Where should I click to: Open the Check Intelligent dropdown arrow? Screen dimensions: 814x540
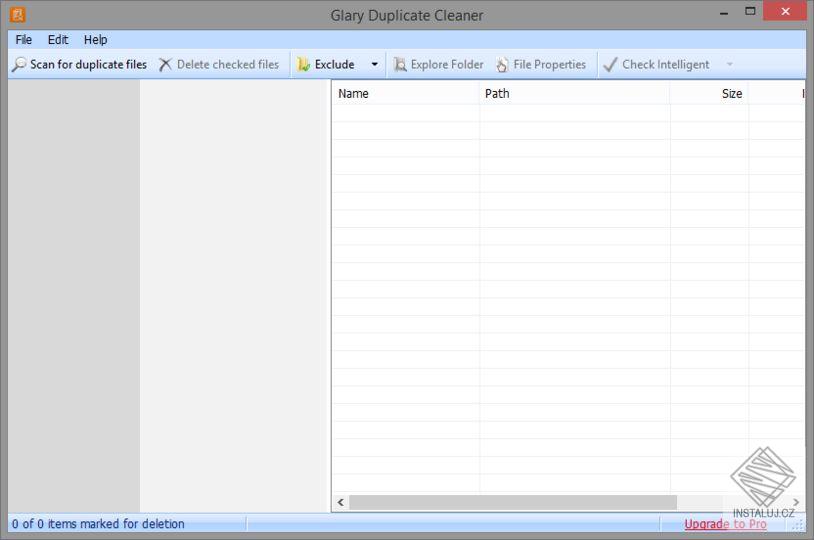[x=729, y=64]
